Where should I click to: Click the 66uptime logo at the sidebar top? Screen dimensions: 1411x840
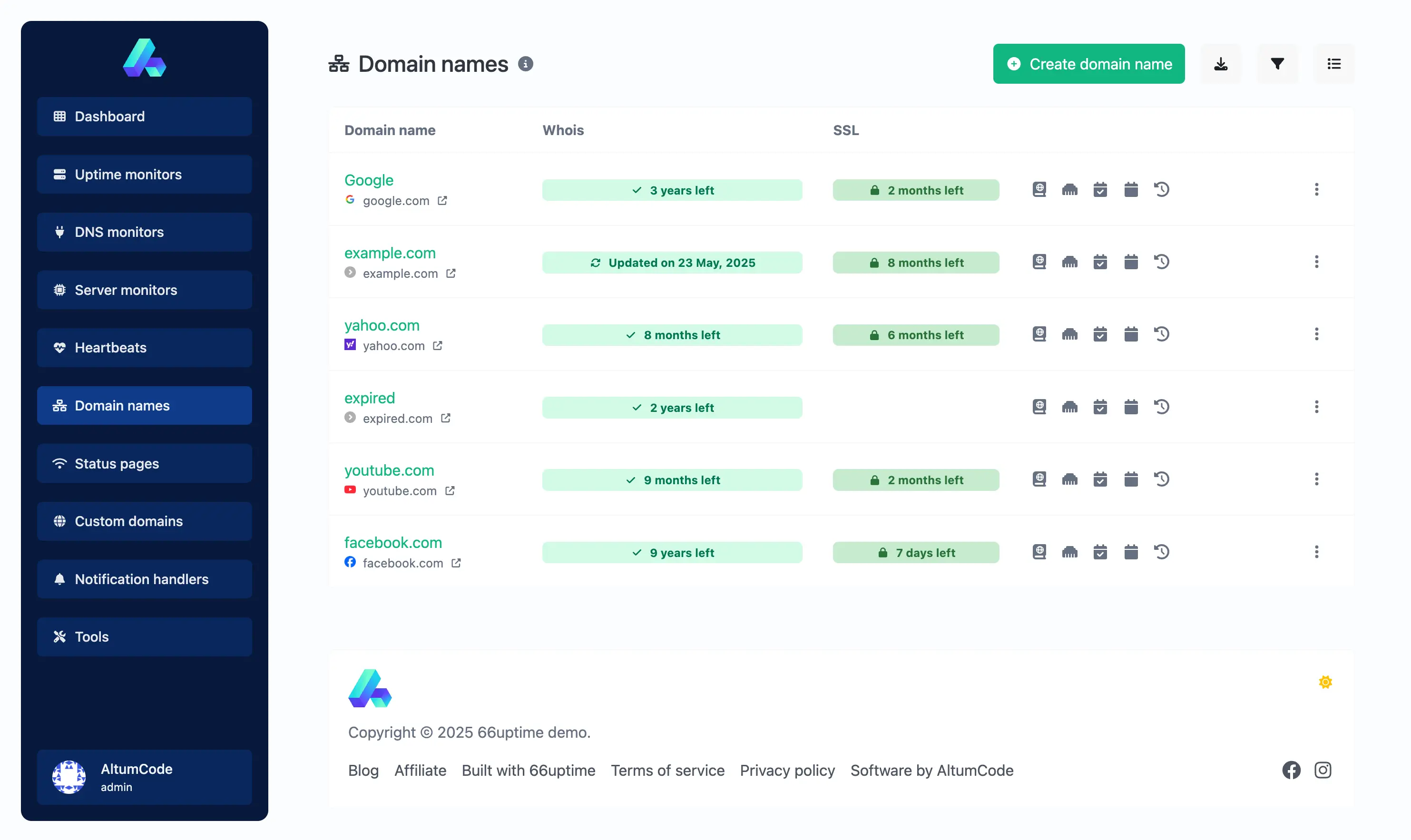point(144,58)
